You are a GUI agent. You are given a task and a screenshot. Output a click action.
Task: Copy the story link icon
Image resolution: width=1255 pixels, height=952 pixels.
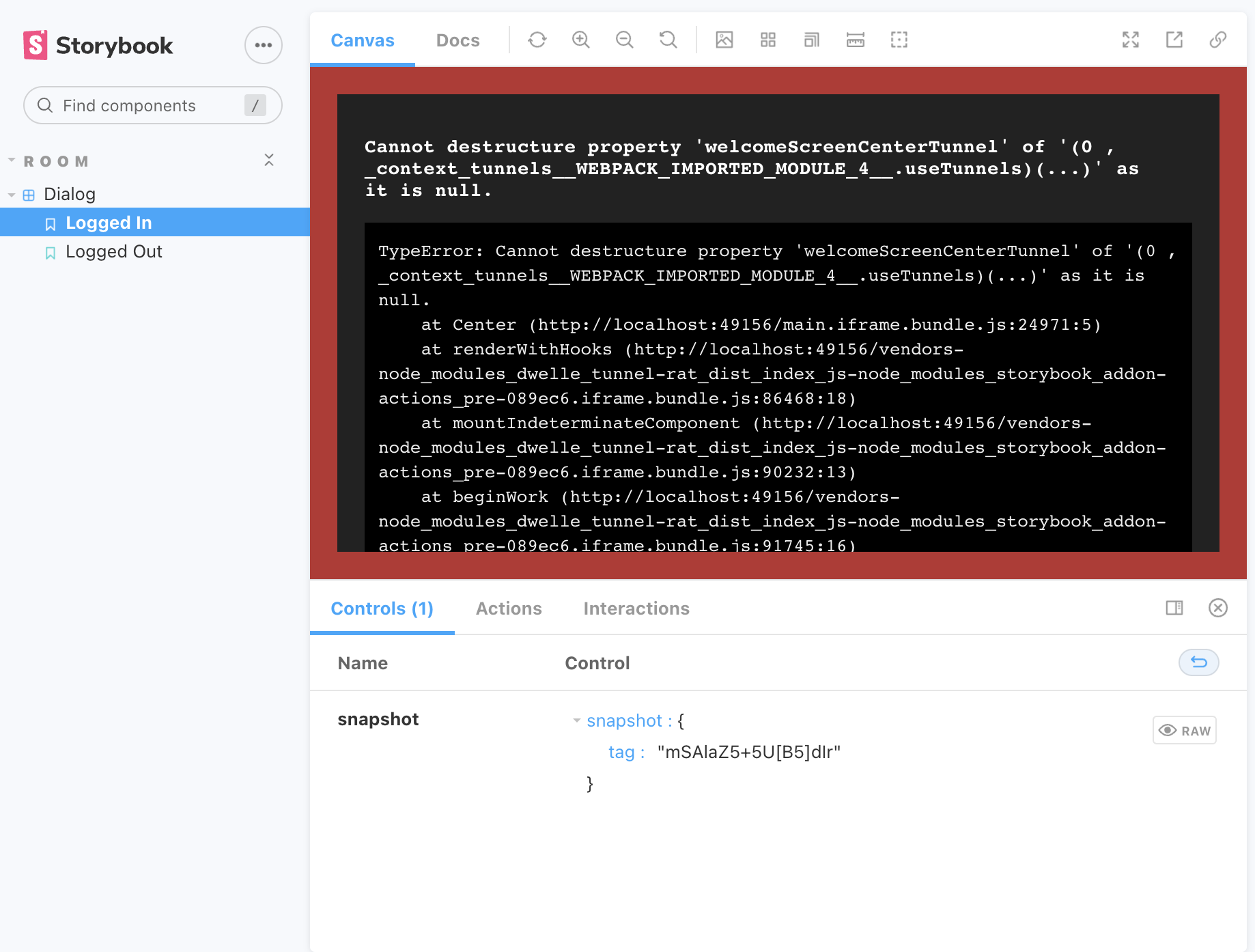tap(1217, 40)
